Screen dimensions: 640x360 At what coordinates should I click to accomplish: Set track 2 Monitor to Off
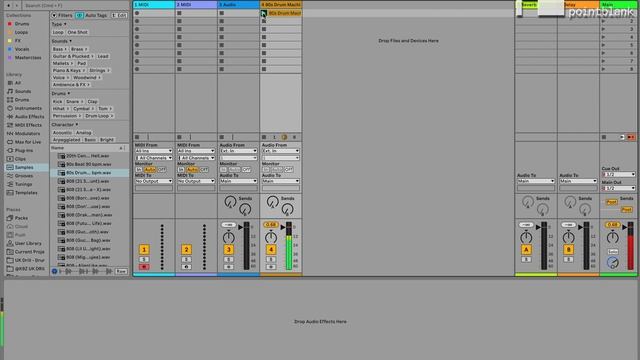204,169
